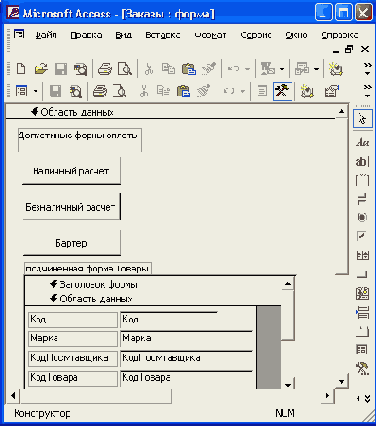Select the Page Break toolbox tool
Viewport: 376px width, 426px height.
point(362,312)
